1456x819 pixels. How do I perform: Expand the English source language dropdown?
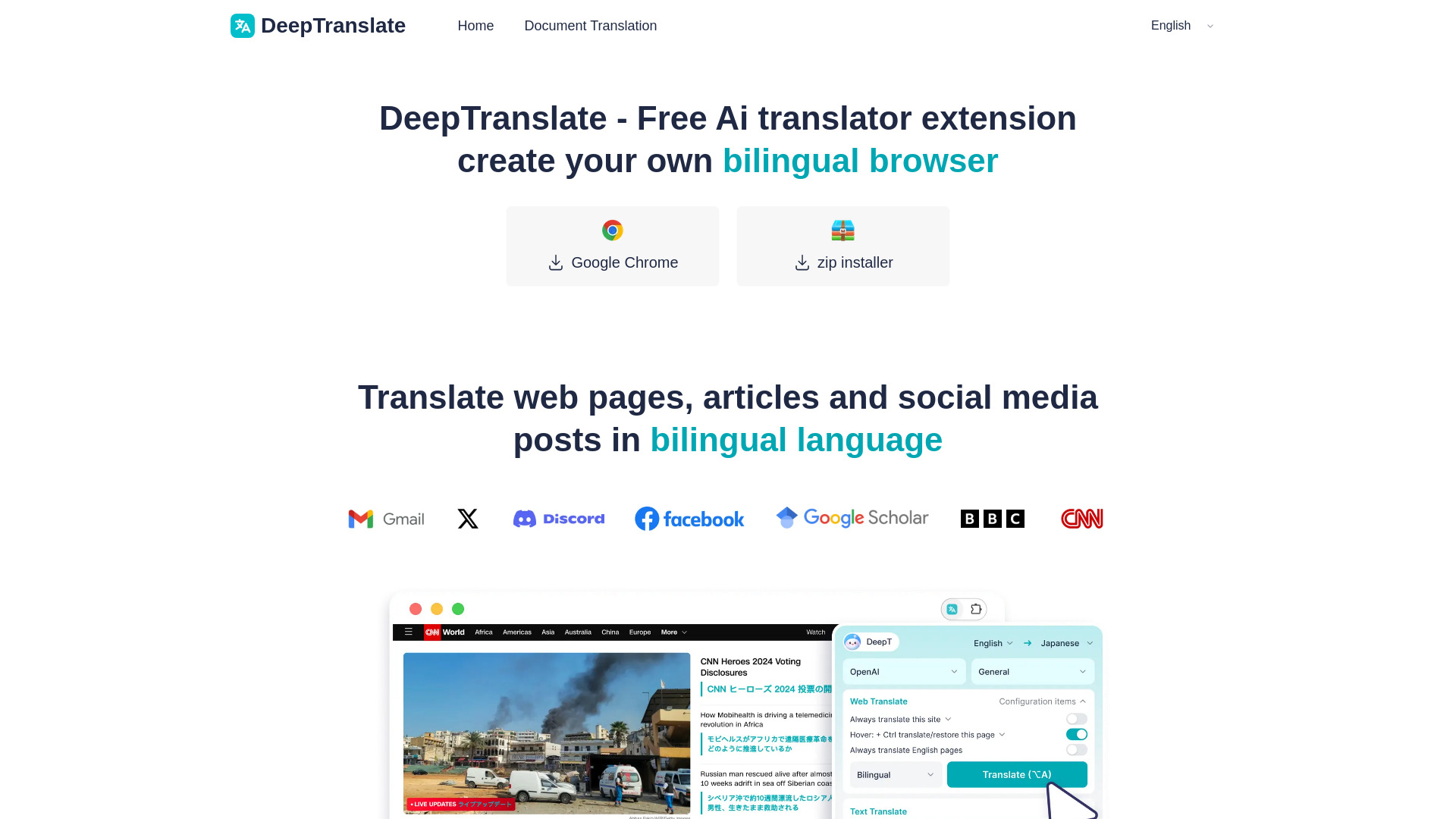point(991,642)
